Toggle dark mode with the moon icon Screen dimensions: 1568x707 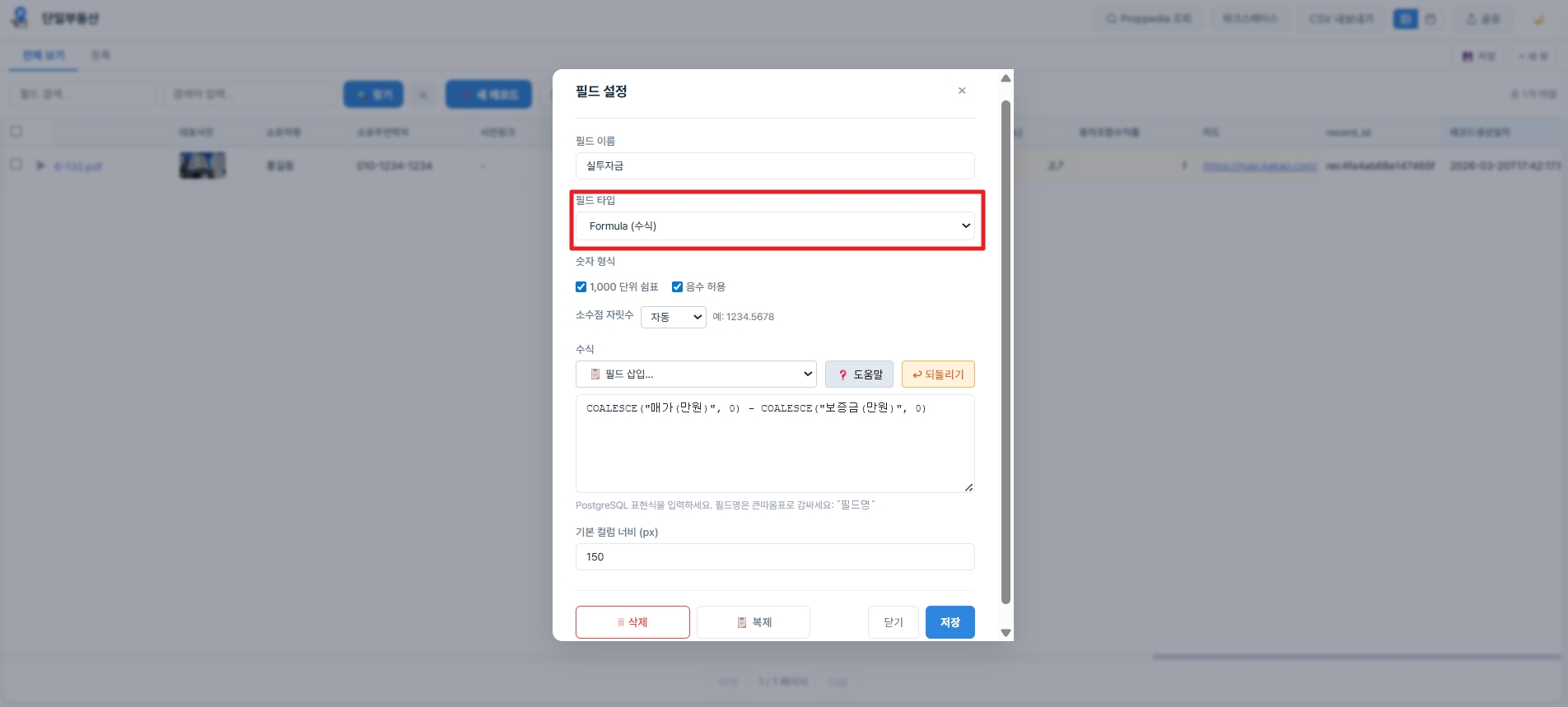1538,19
